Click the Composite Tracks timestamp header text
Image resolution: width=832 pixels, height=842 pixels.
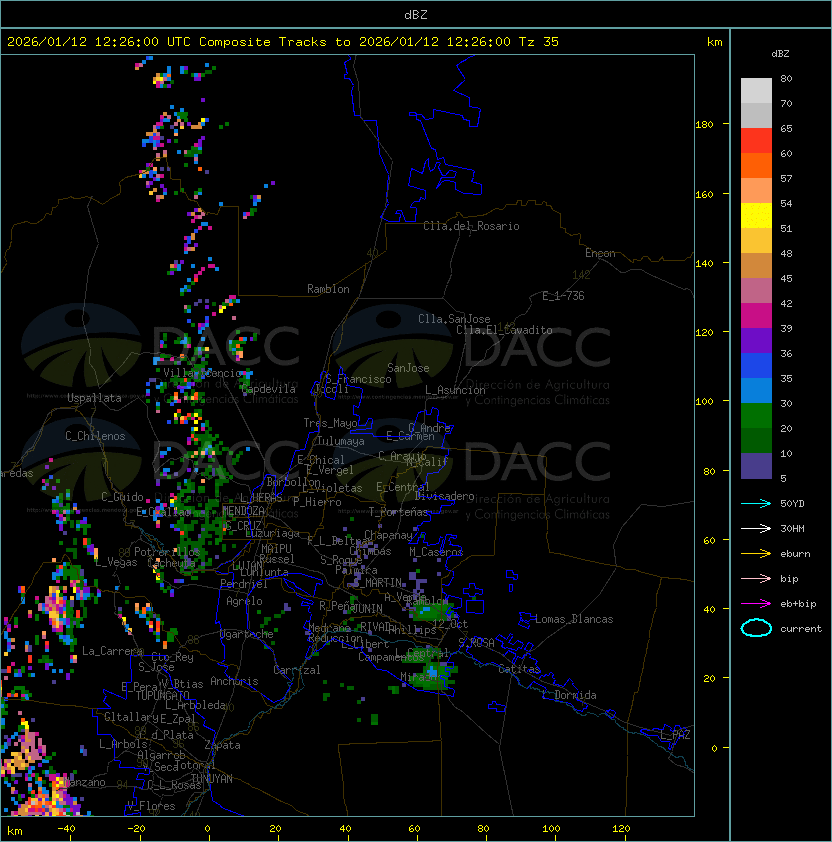[283, 42]
